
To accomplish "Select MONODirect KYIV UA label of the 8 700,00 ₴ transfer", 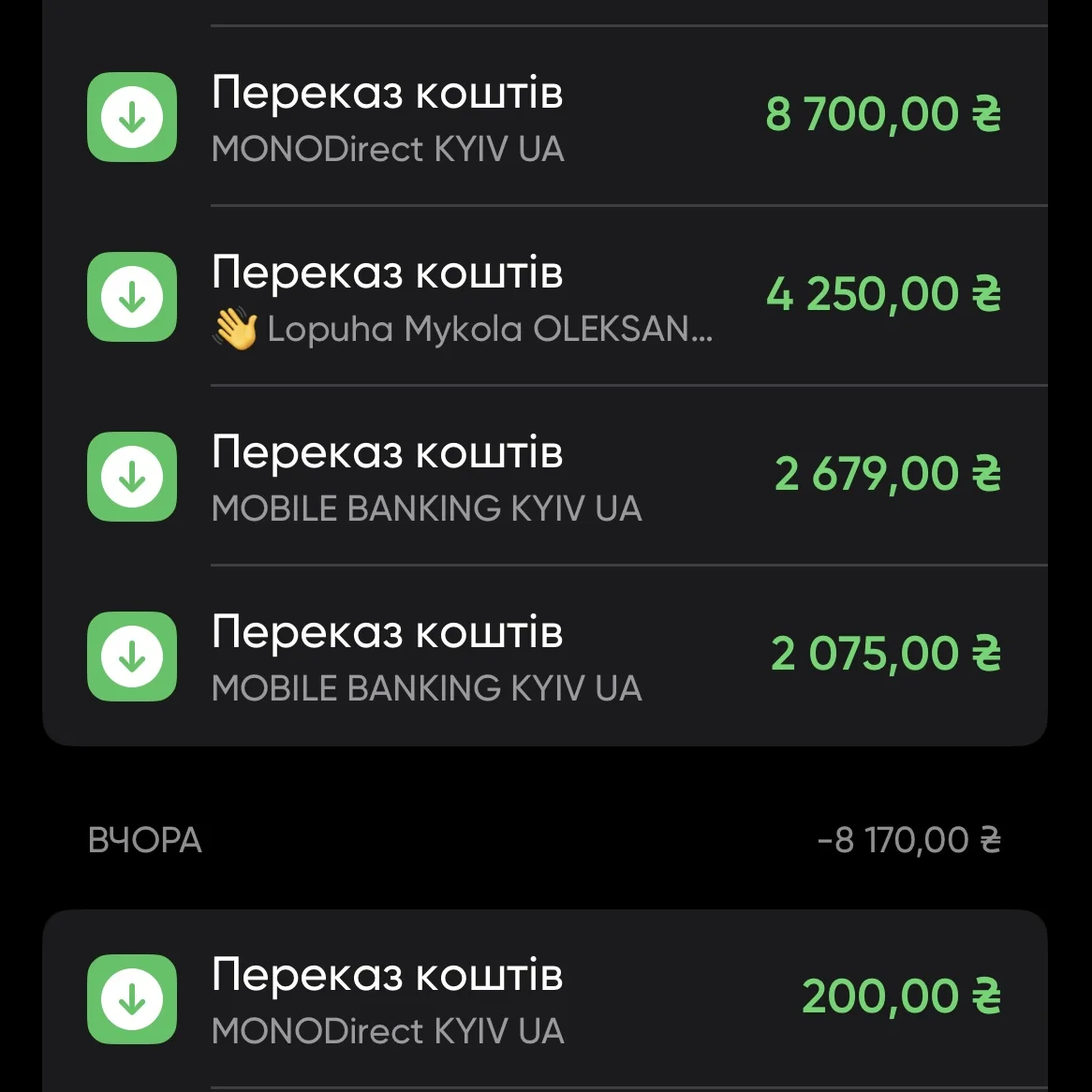I will (388, 150).
